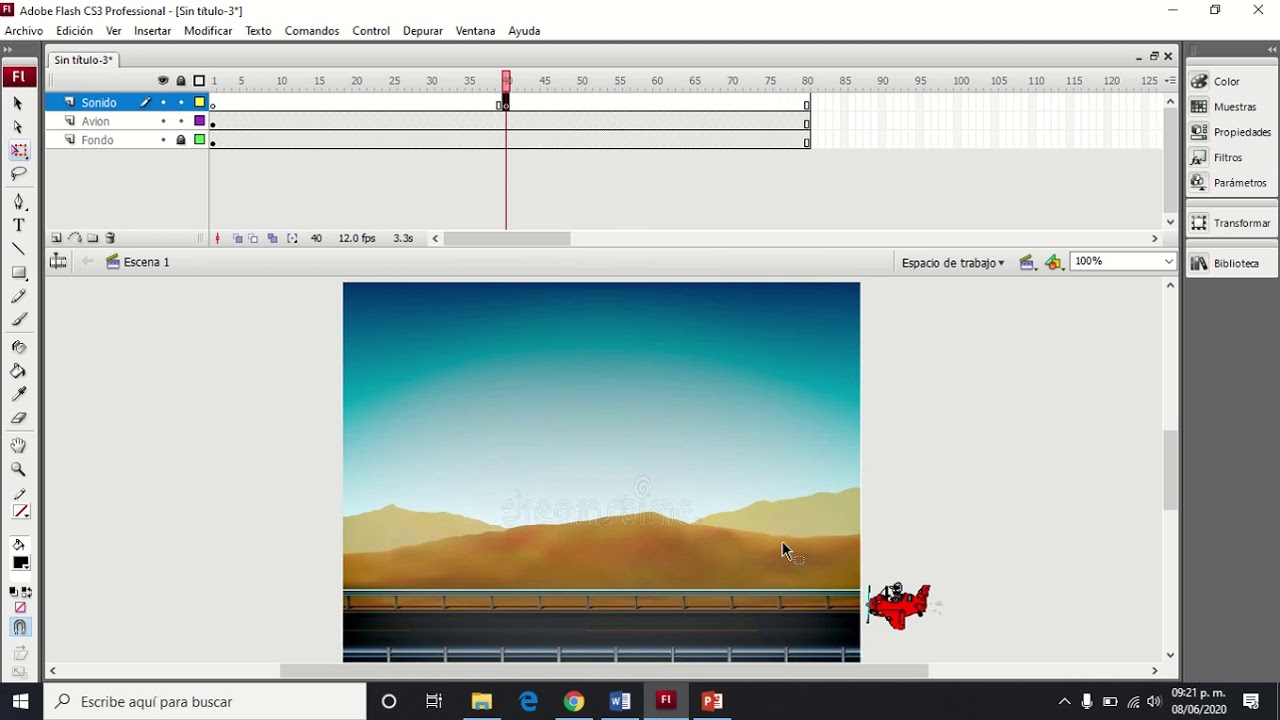Unlock the Fondo layer
1280x720 pixels.
click(x=181, y=140)
